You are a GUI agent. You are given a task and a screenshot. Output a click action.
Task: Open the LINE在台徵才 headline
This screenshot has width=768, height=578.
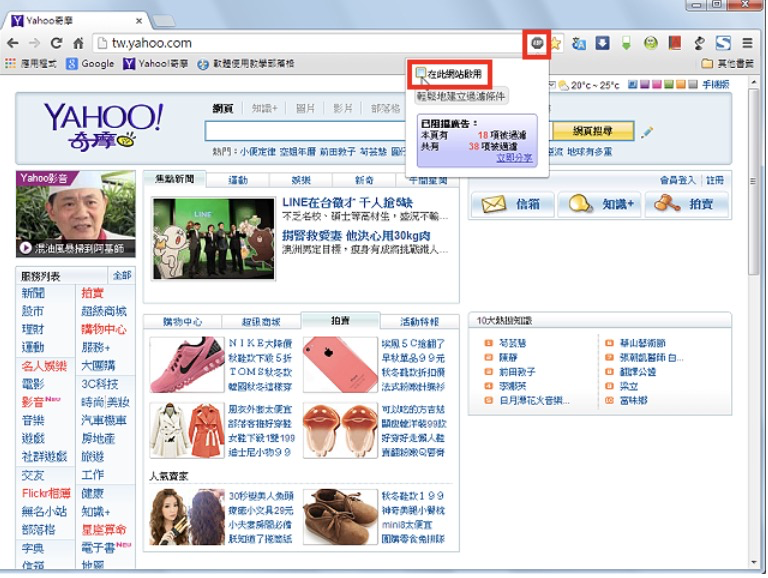(347, 202)
